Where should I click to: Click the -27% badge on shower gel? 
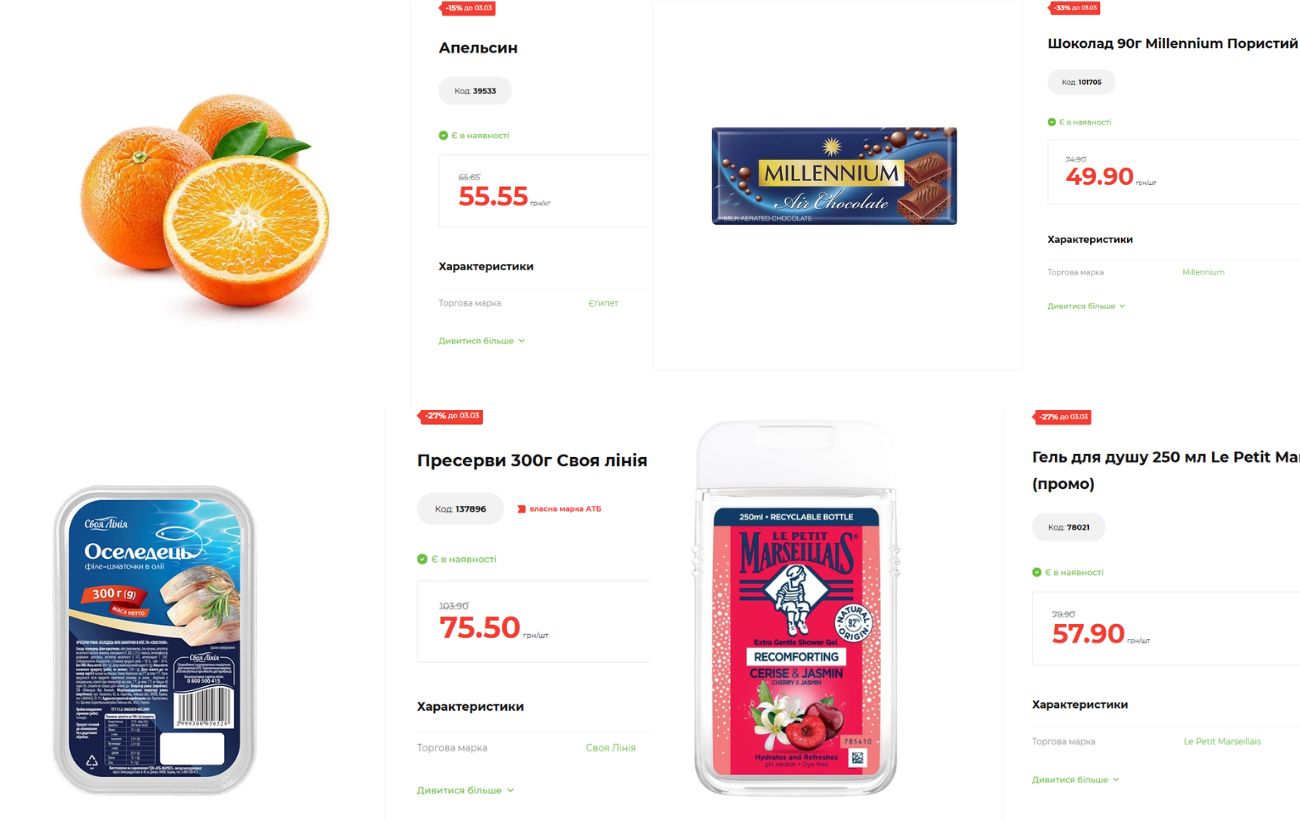(1061, 417)
